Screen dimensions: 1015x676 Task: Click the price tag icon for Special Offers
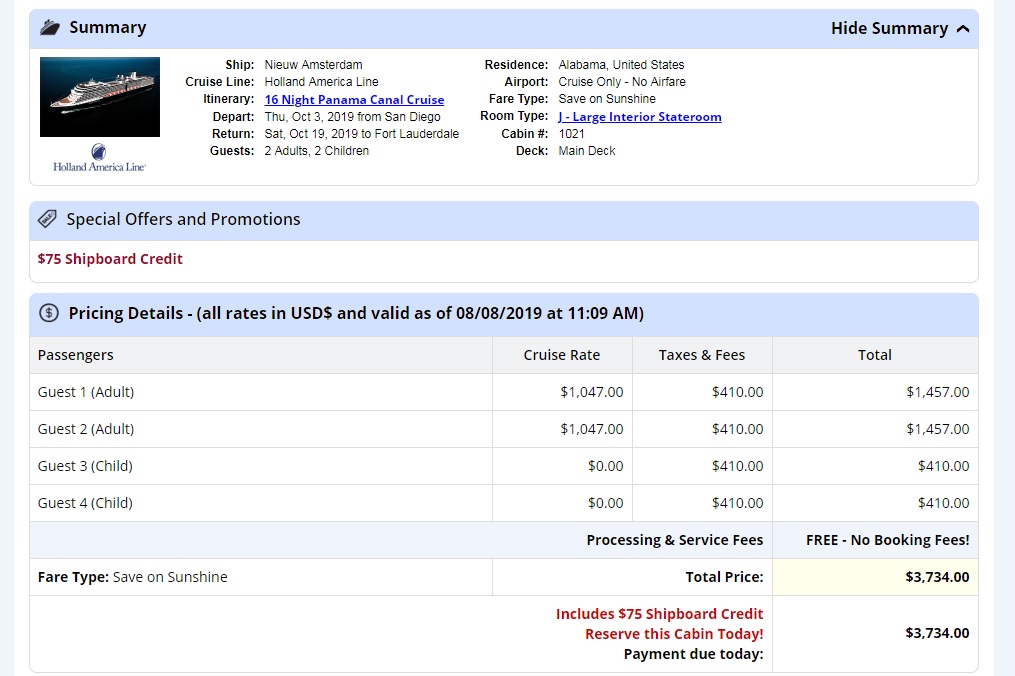click(47, 219)
